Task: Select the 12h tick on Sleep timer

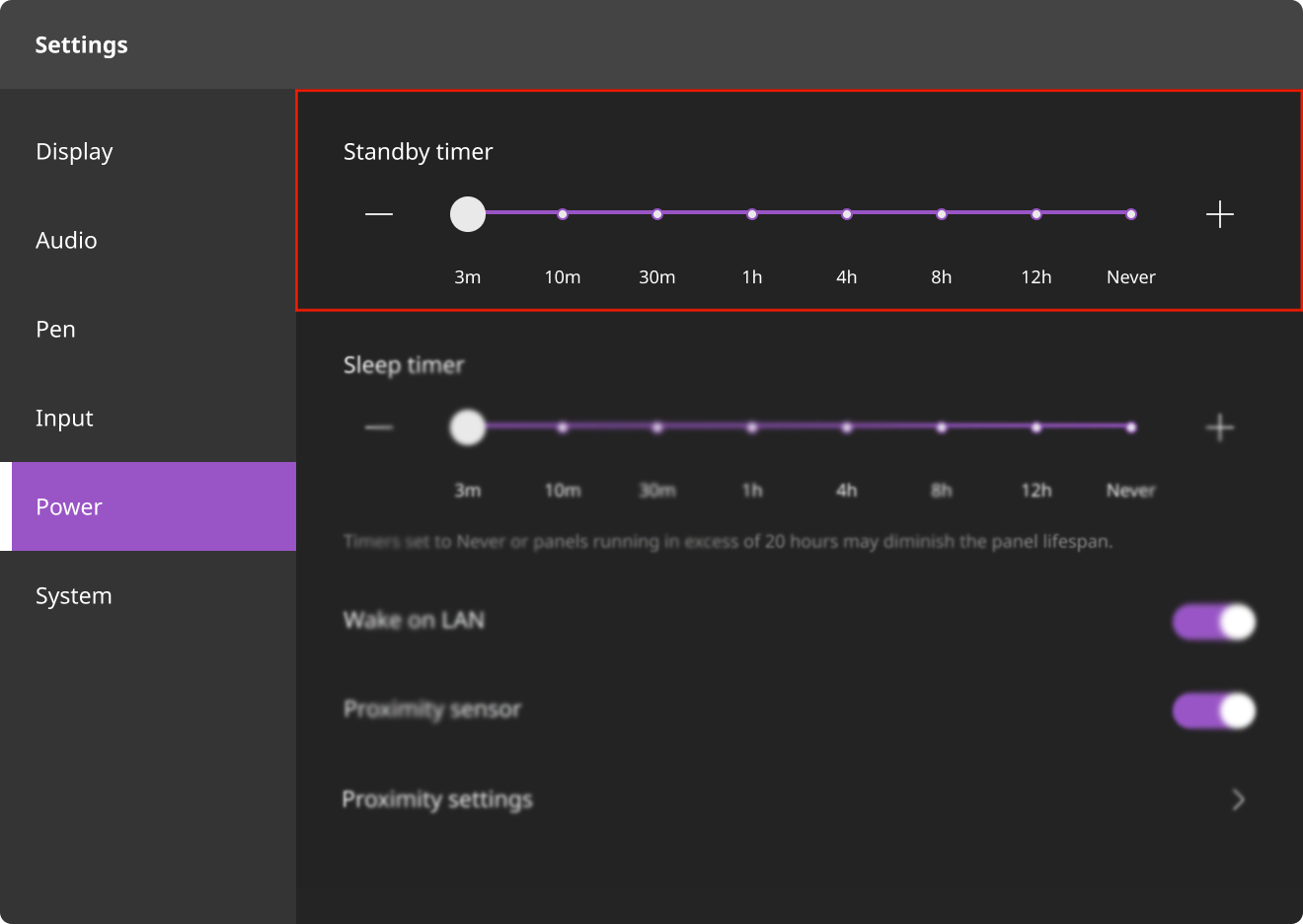Action: click(x=1035, y=427)
